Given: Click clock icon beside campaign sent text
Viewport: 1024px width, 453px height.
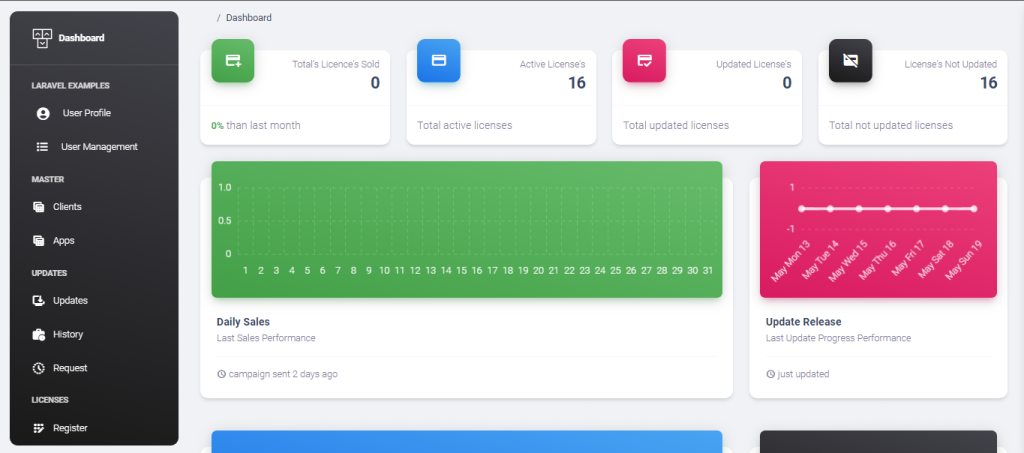Looking at the screenshot, I should pyautogui.click(x=221, y=375).
